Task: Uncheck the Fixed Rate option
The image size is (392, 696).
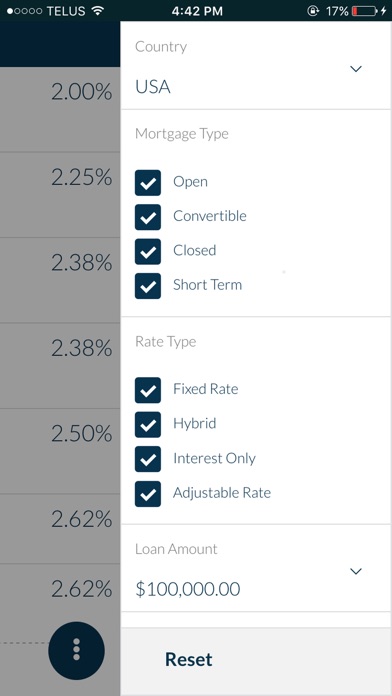Action: coord(148,390)
